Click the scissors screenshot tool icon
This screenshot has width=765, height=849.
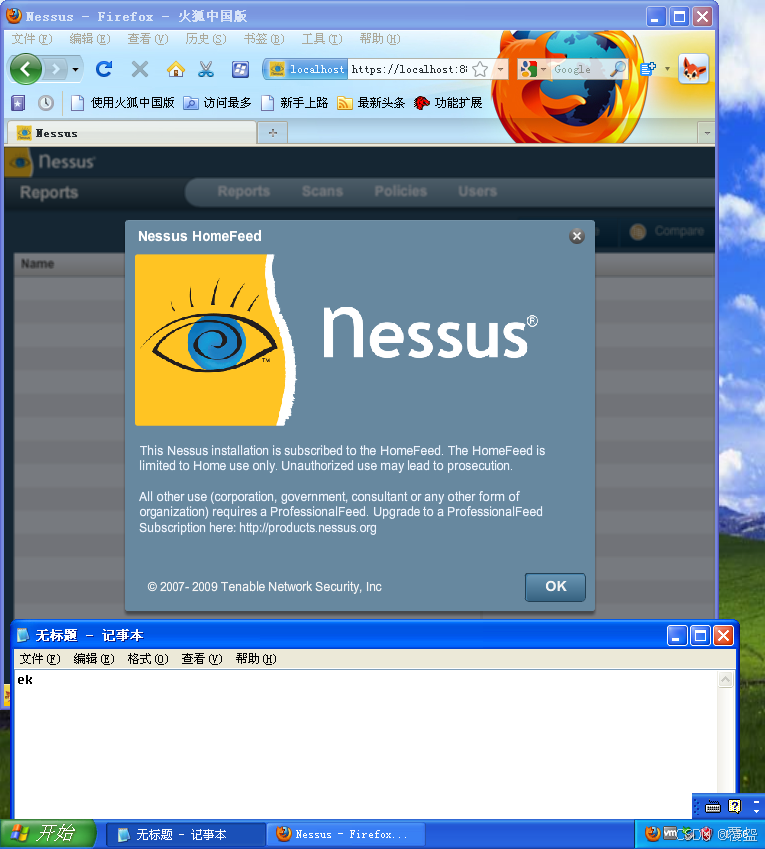(x=206, y=69)
